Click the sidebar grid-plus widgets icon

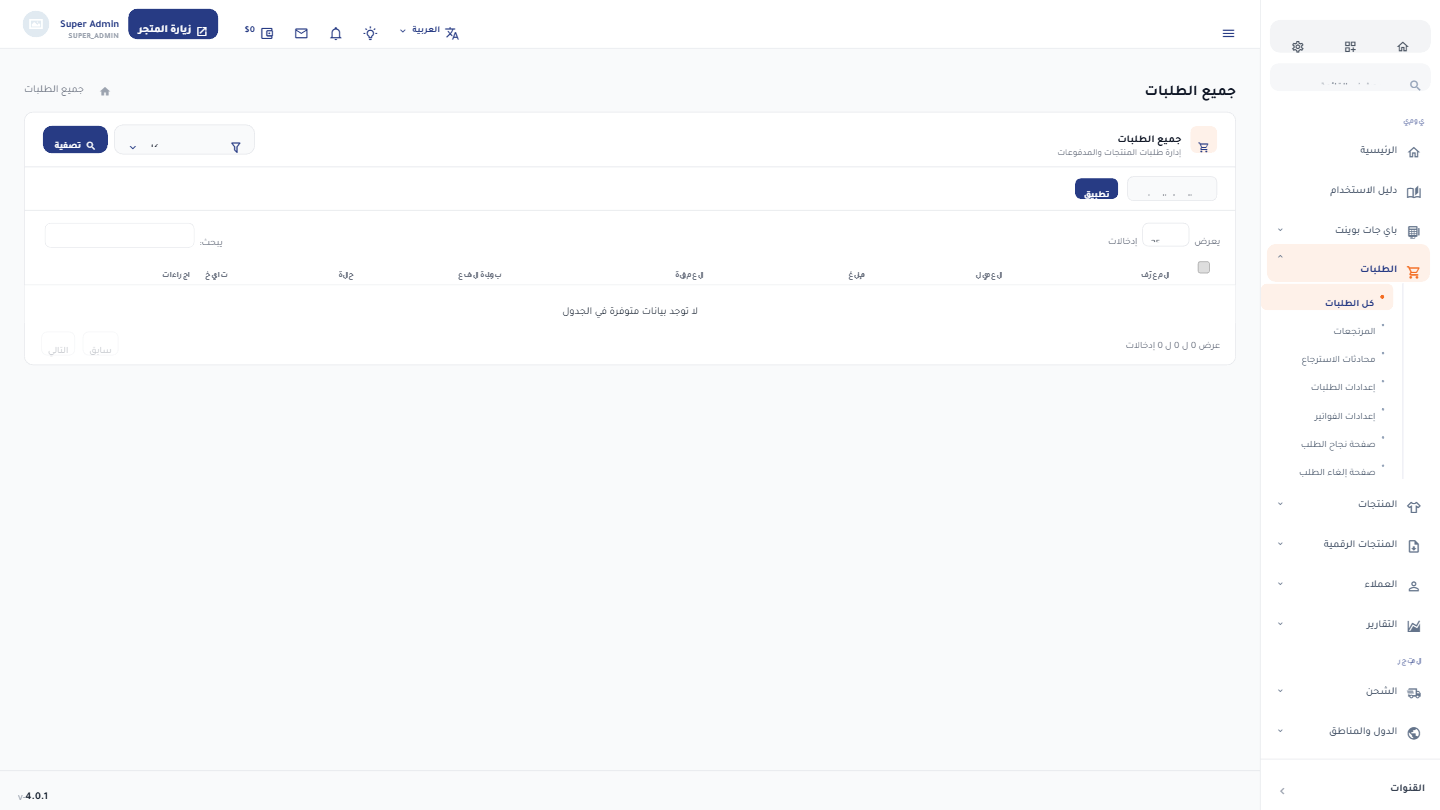(1350, 47)
